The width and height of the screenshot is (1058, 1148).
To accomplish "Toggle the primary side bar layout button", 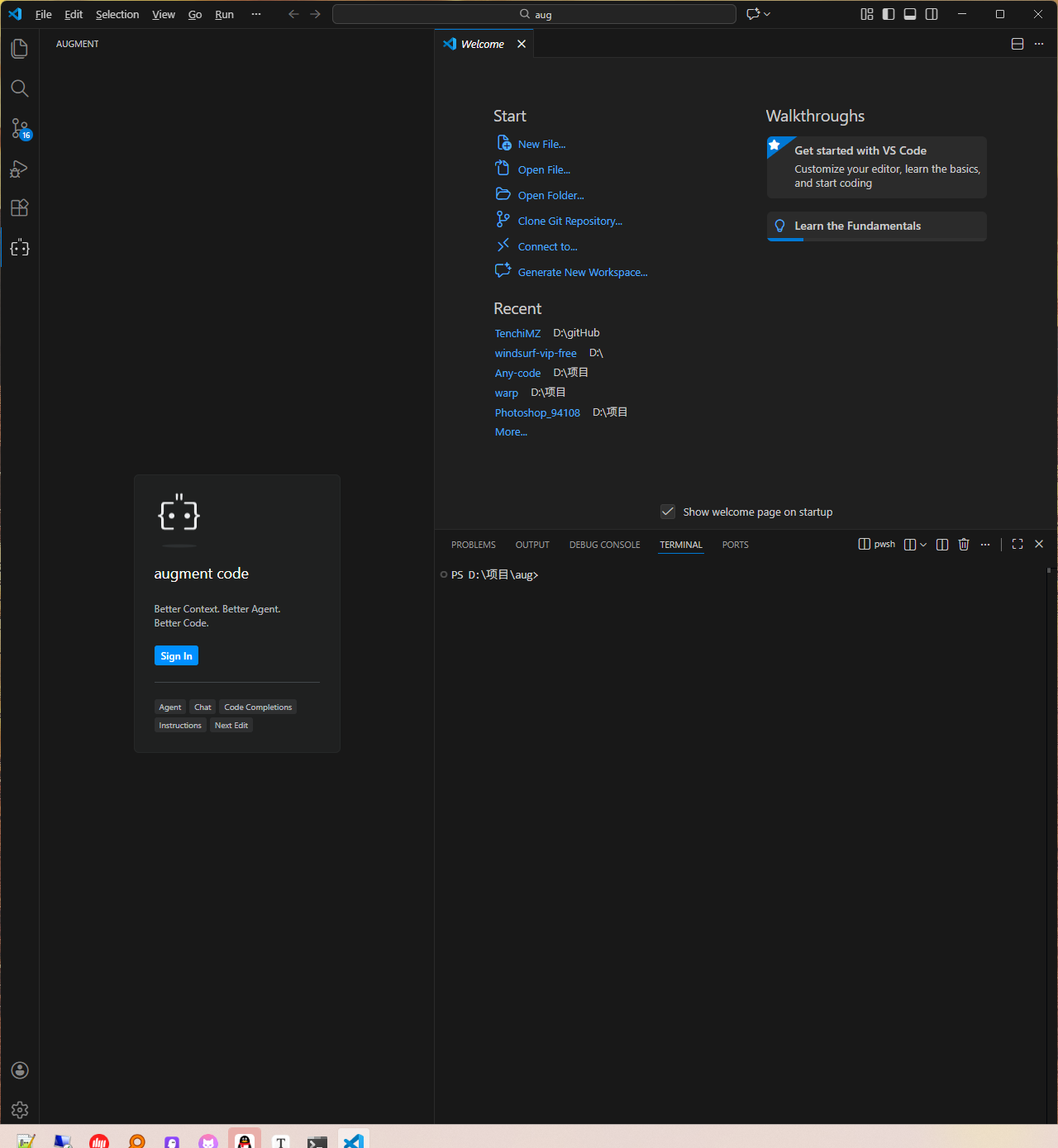I will coord(889,14).
